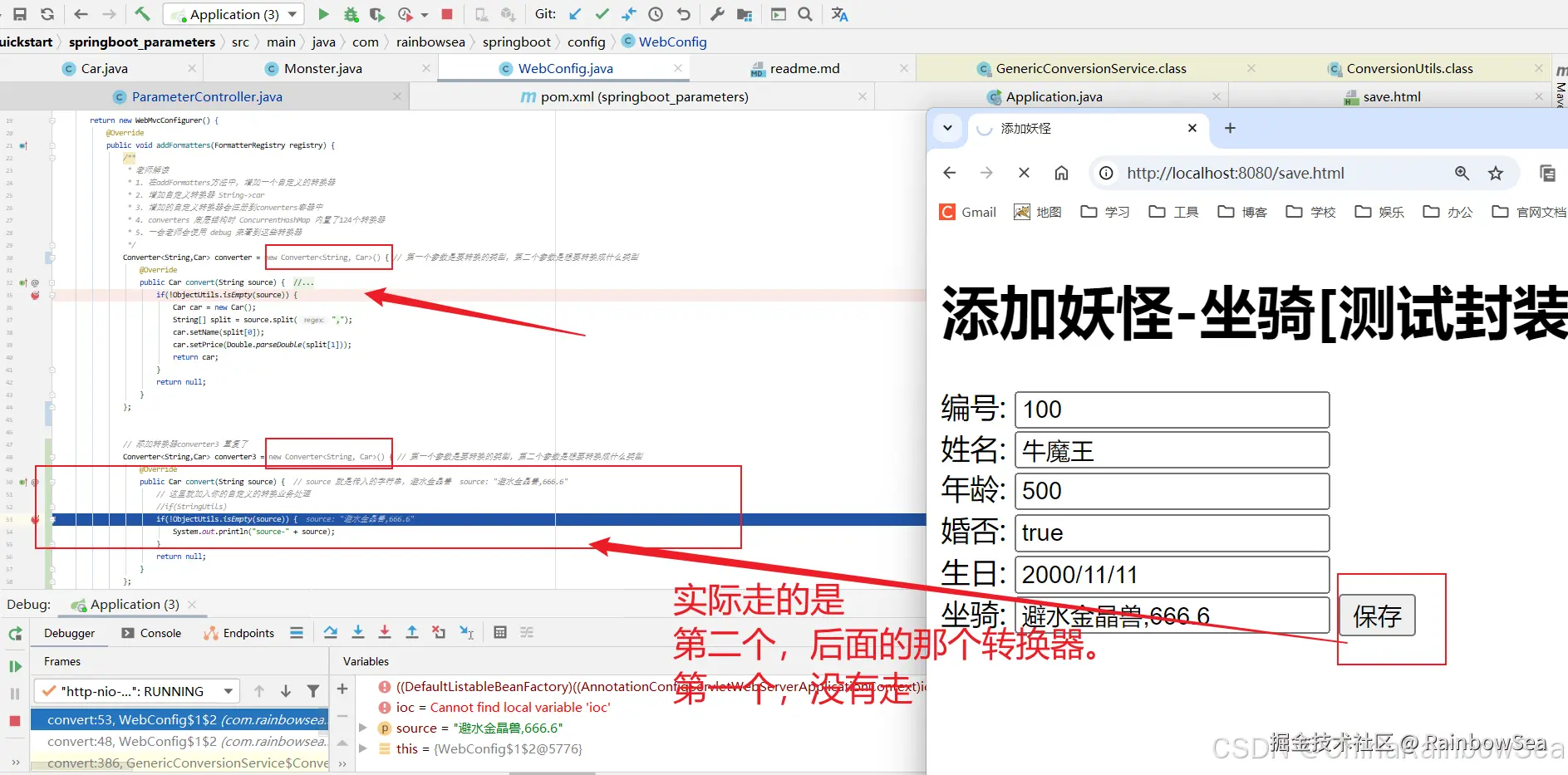Viewport: 1568px width, 775px height.
Task: Select frame convert:48, WebConfig$1$2
Action: [180, 741]
